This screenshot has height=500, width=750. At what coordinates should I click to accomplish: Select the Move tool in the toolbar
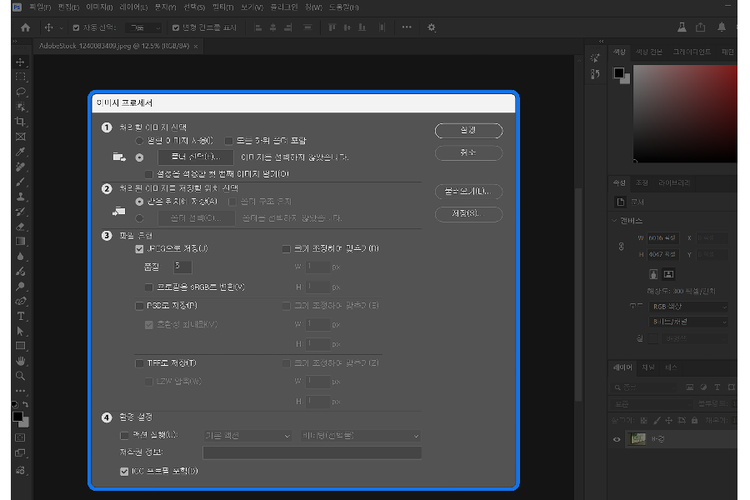point(21,62)
